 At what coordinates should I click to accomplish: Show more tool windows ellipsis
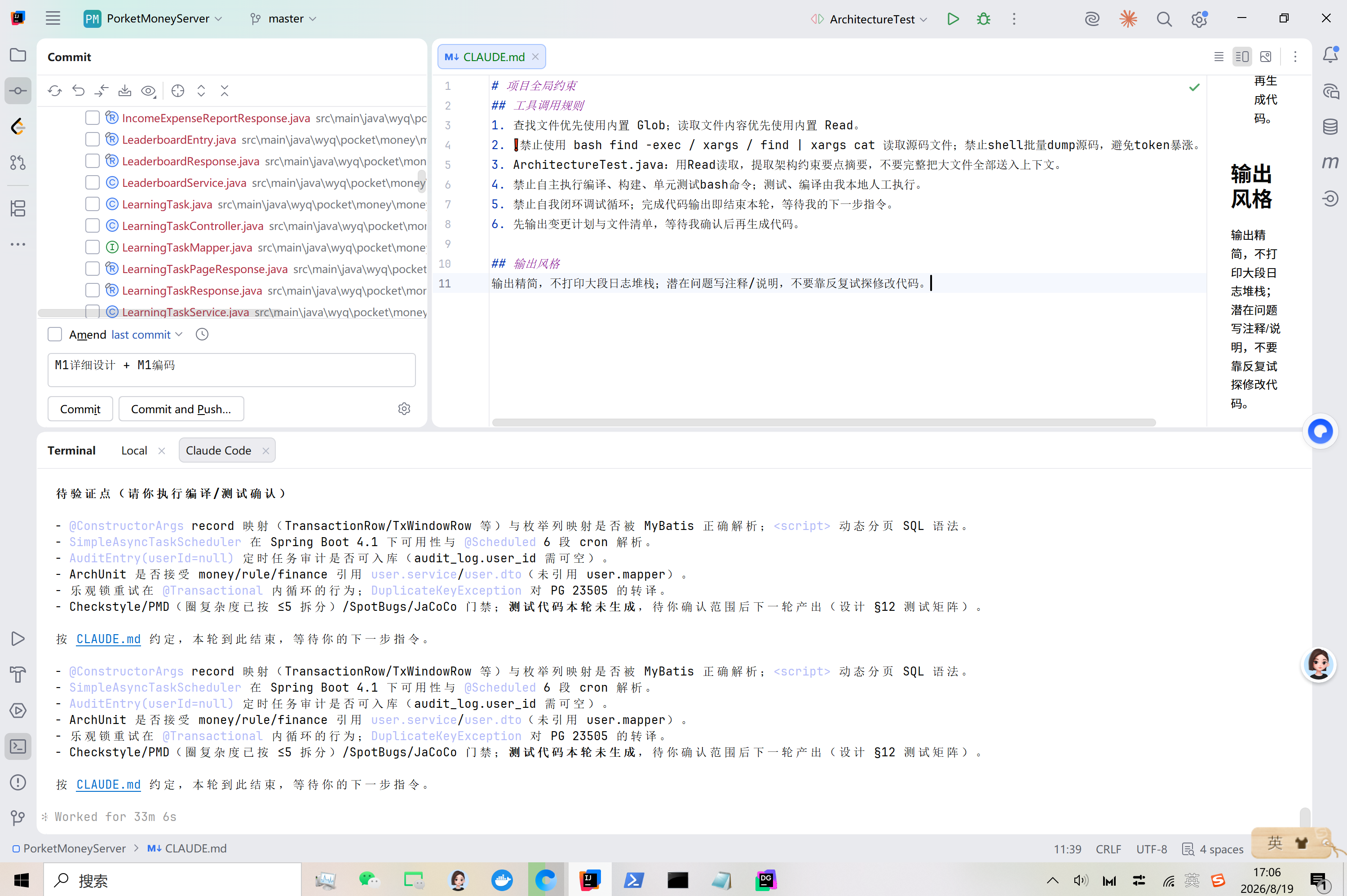18,244
